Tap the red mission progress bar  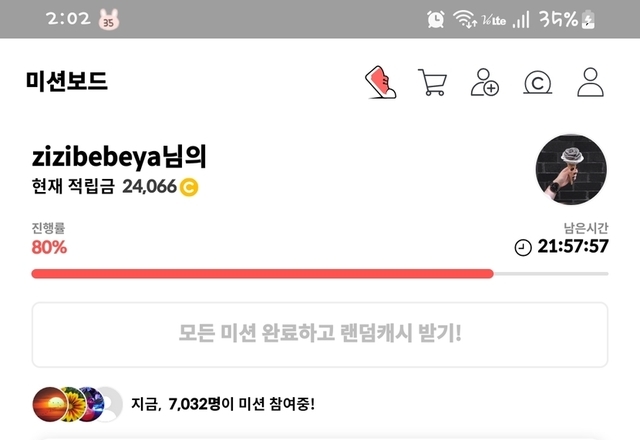click(x=320, y=273)
